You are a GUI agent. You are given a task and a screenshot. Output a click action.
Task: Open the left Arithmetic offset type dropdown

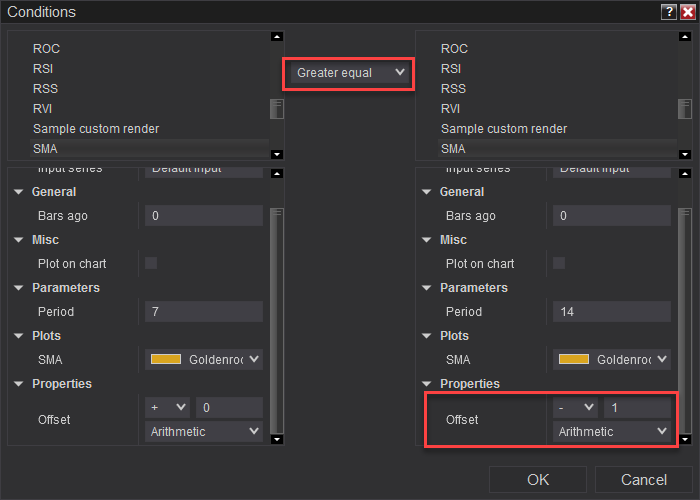coord(204,432)
